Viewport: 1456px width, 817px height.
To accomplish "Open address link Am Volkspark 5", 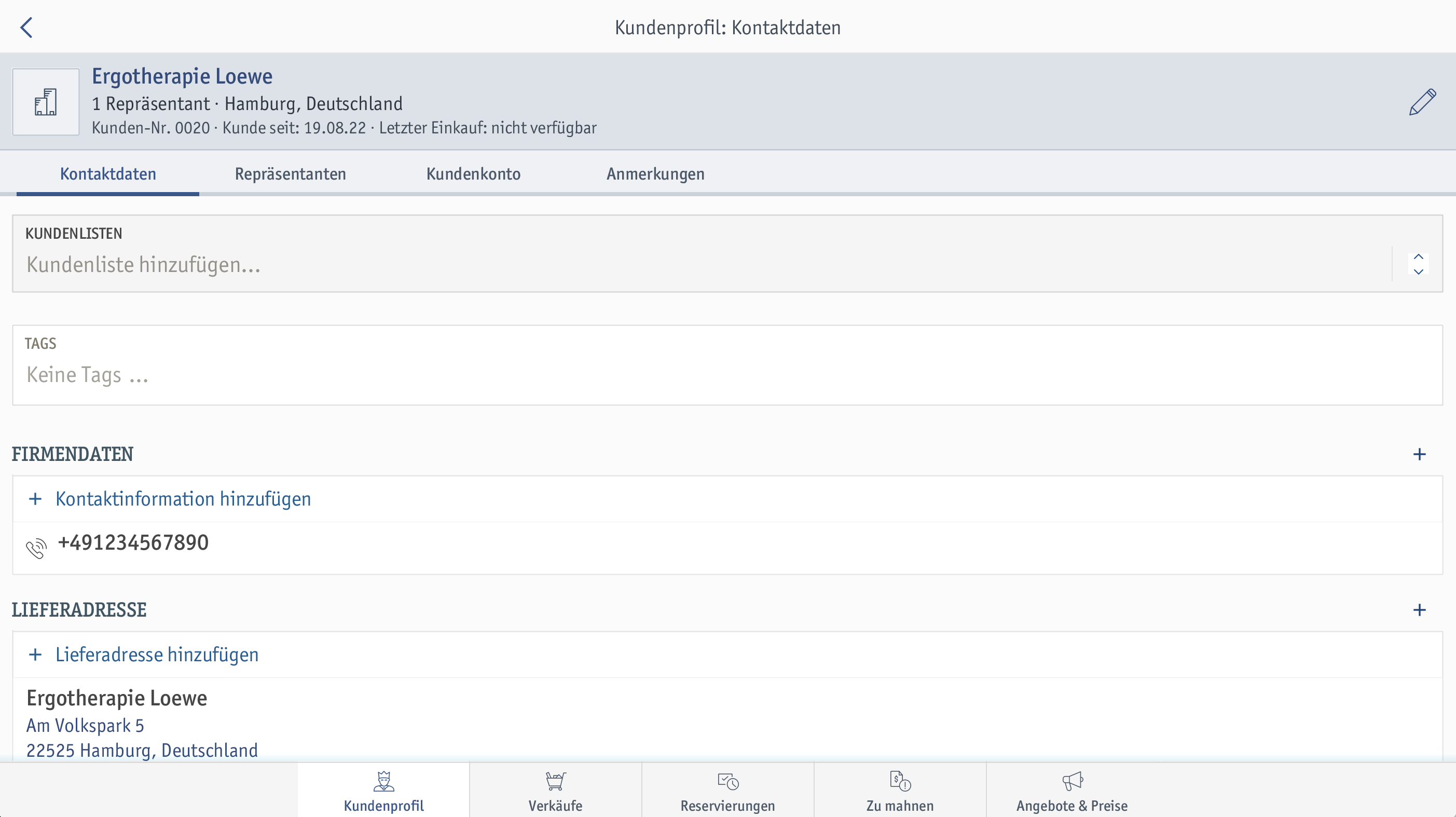I will (85, 726).
